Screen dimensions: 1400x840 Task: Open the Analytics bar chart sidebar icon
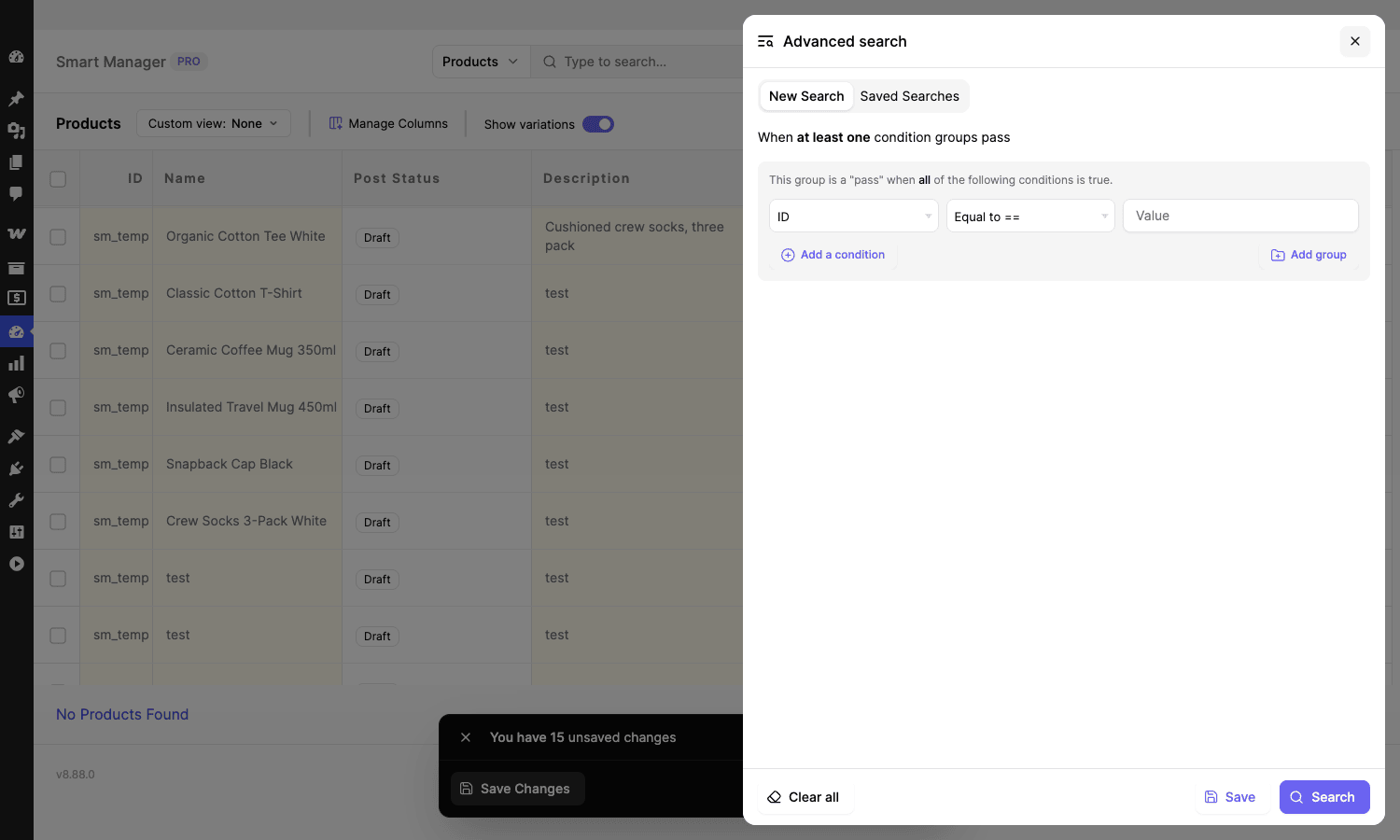click(16, 364)
